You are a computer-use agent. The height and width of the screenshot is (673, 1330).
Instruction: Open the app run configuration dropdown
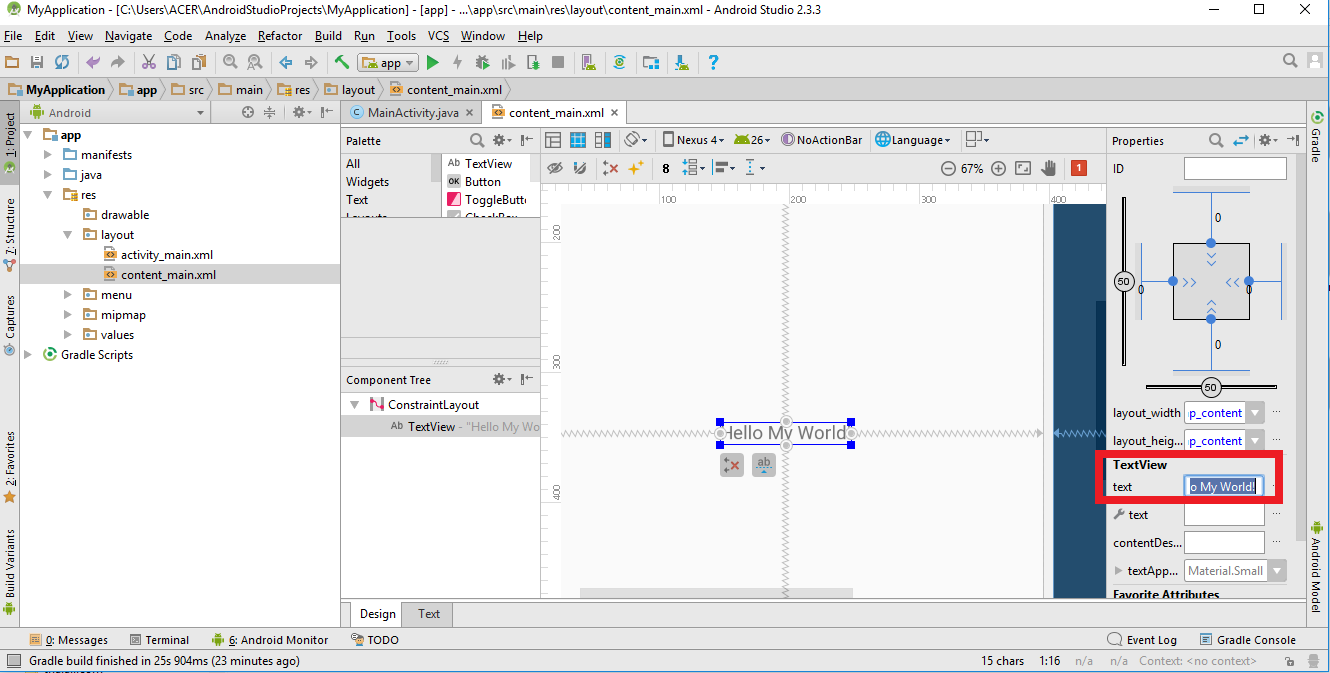click(x=389, y=62)
